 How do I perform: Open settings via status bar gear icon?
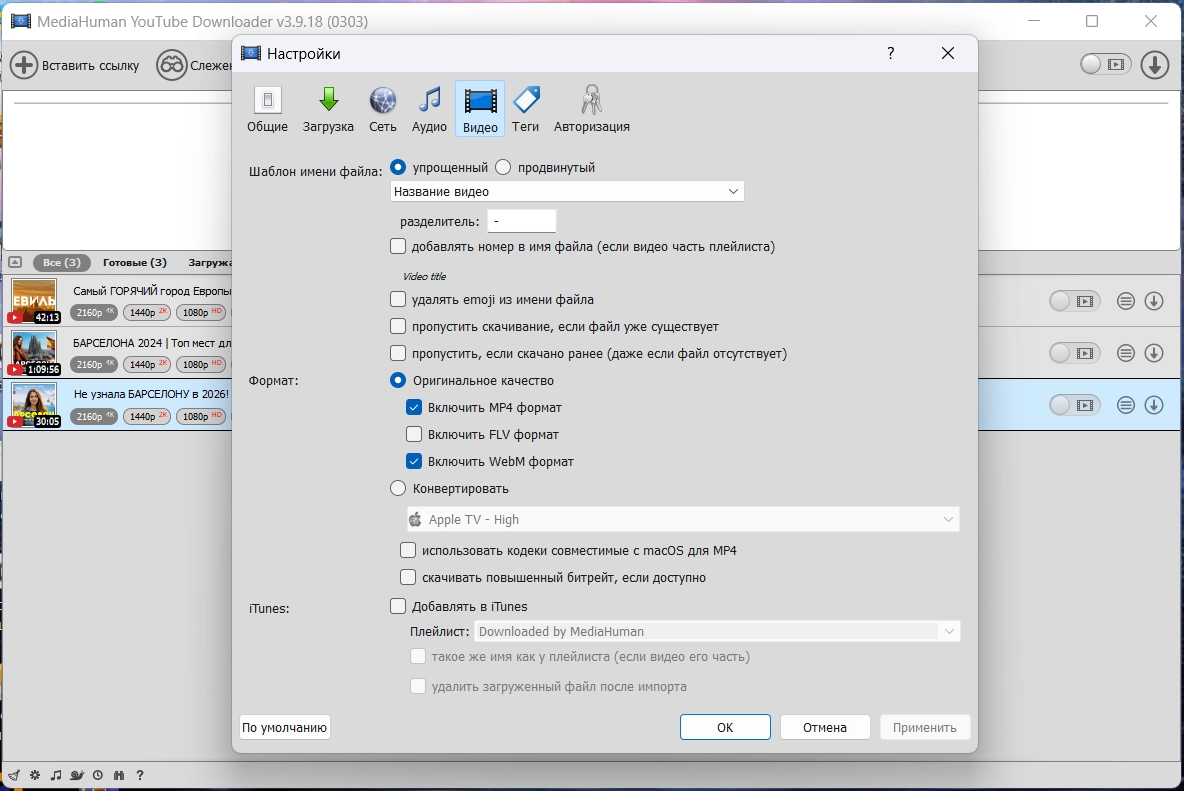click(x=35, y=775)
